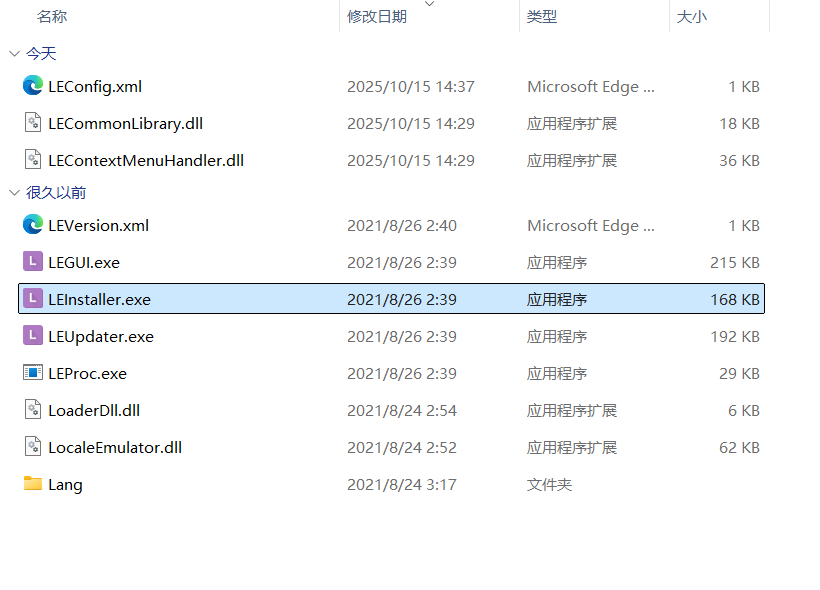The image size is (820, 590).
Task: Click the 168 KB size of LEInstaller.exe
Action: pos(735,299)
